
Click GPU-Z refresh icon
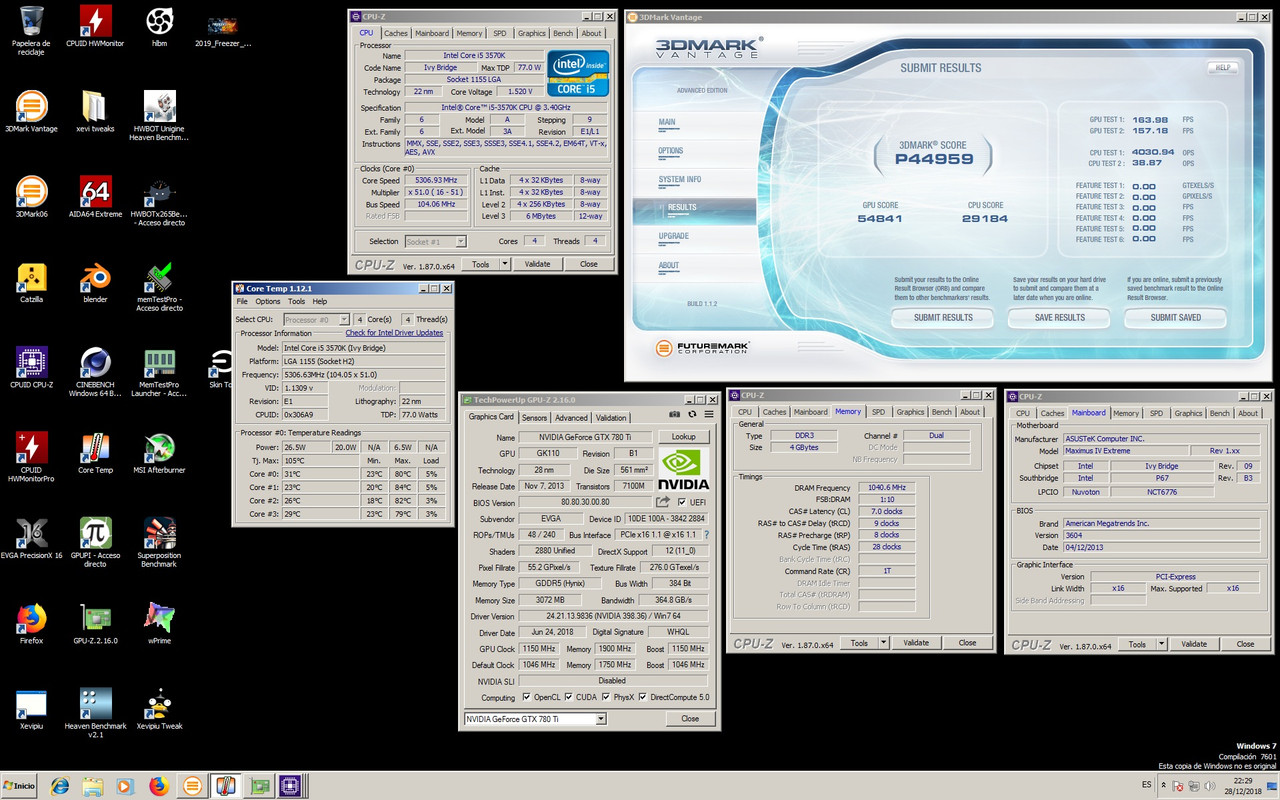coord(691,414)
